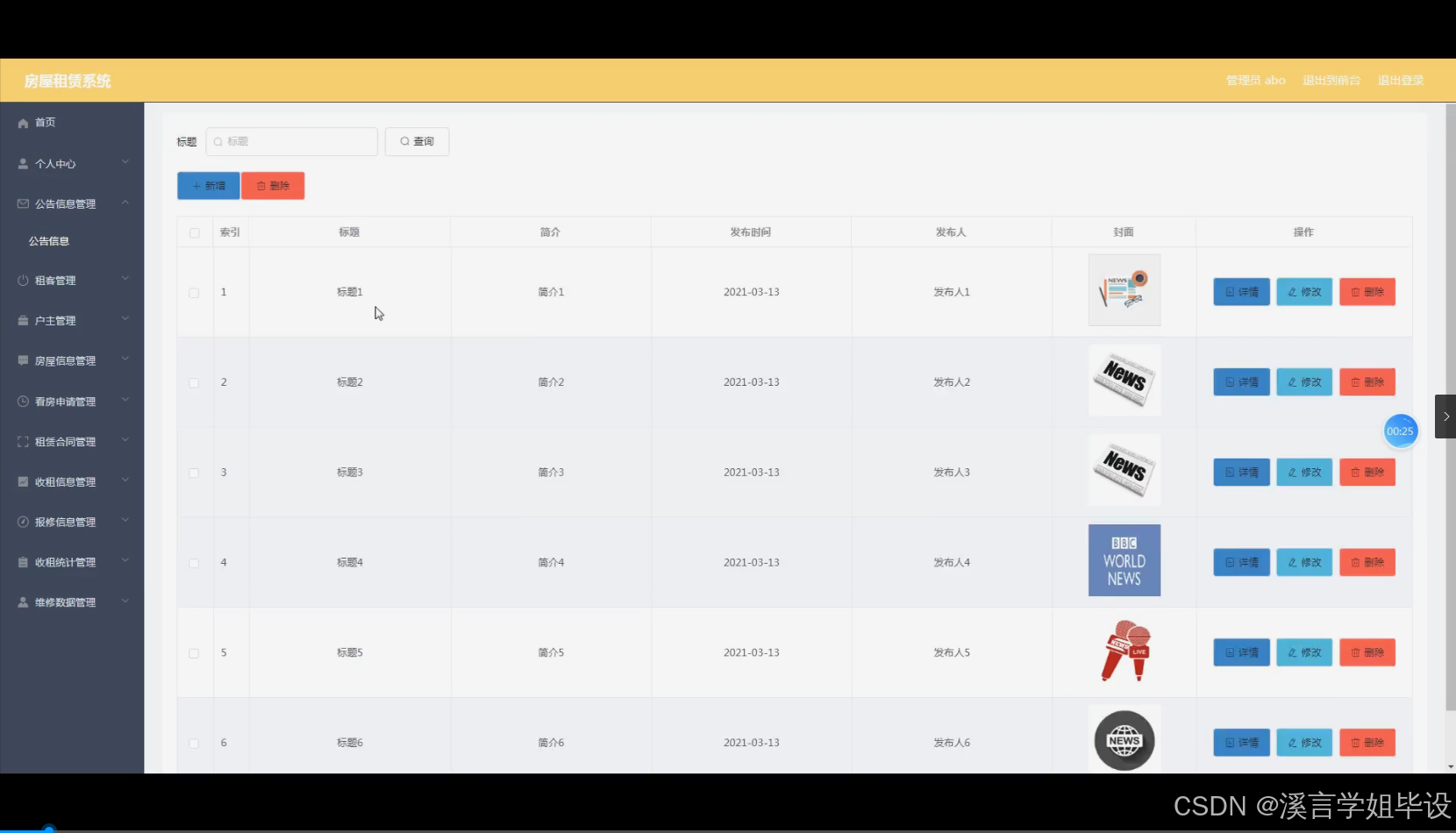The width and height of the screenshot is (1456, 833).
Task: Open the 租客管理 menu label
Action: coord(55,281)
